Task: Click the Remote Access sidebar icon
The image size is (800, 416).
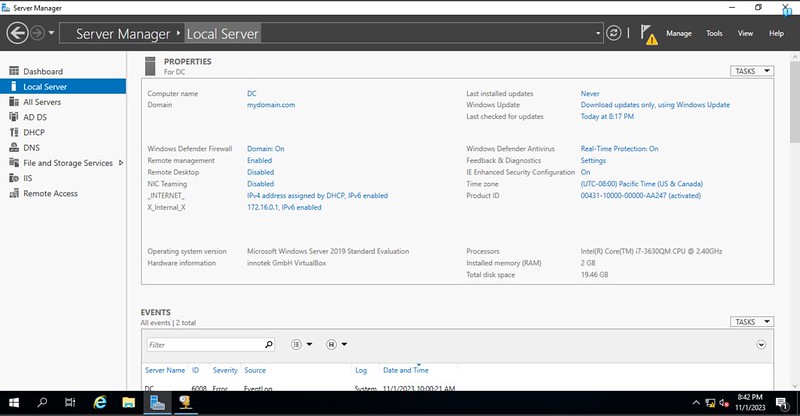Action: click(x=14, y=193)
